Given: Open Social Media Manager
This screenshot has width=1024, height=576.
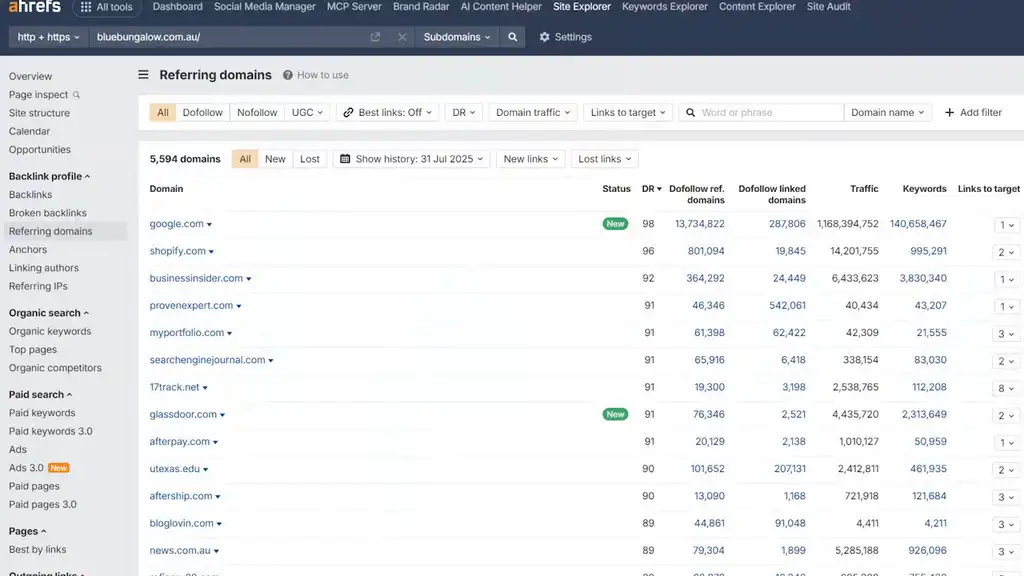Looking at the screenshot, I should pyautogui.click(x=264, y=7).
